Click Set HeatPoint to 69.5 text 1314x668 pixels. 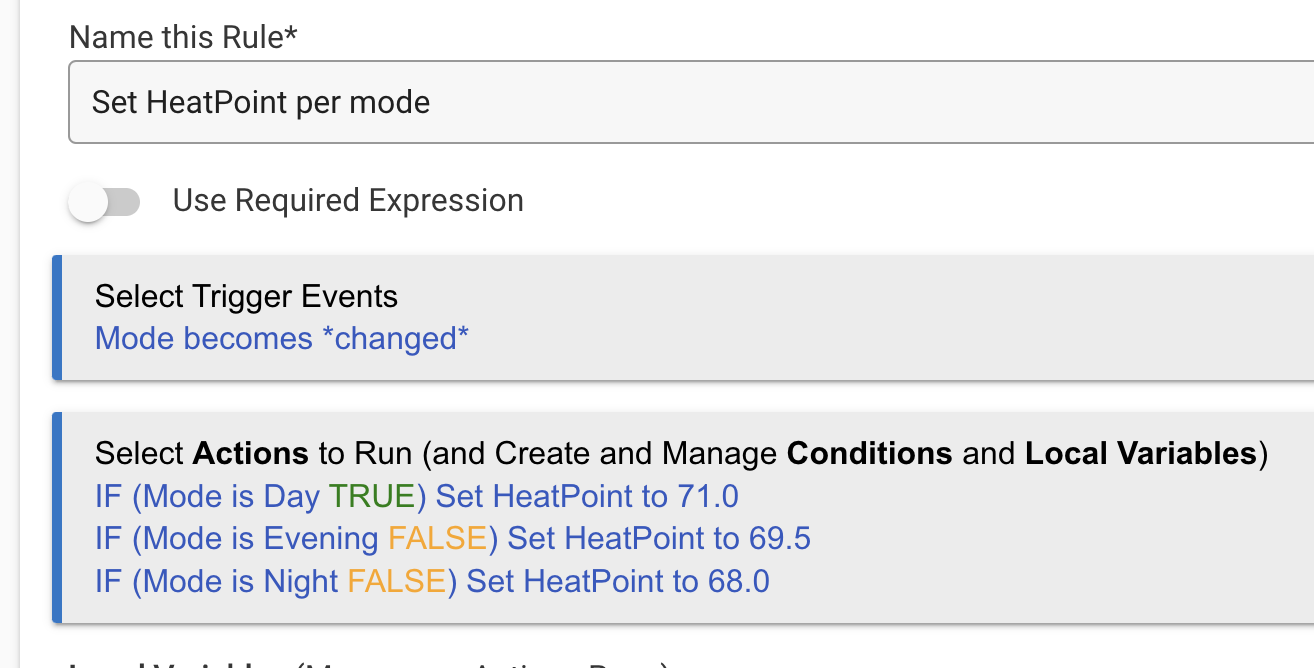pyautogui.click(x=660, y=539)
